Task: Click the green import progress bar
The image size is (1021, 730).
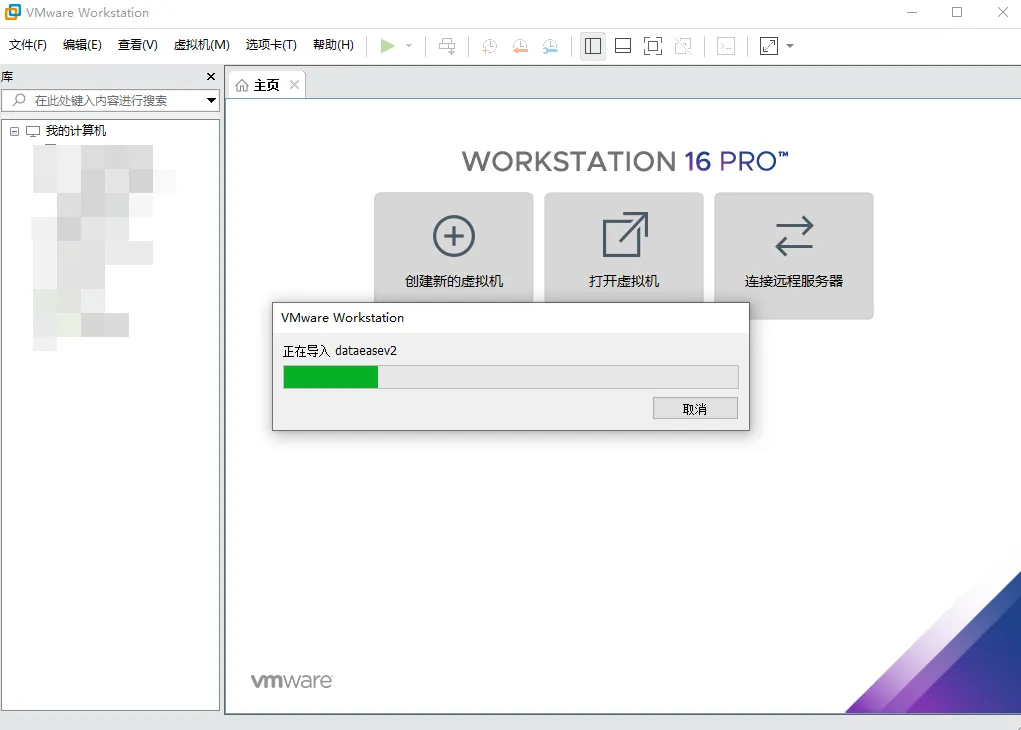Action: click(x=331, y=377)
